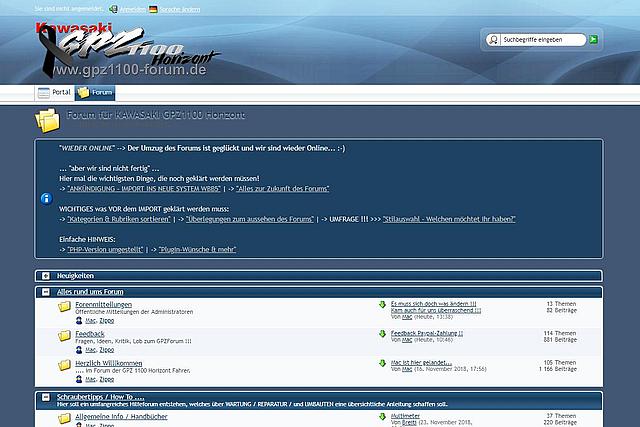Click green arrow beside Mac ist hier gelandet
Viewport: 640px width, 427px height.
pos(382,363)
